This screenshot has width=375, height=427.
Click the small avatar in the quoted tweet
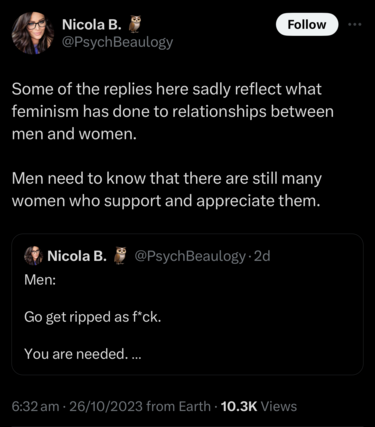coord(34,256)
